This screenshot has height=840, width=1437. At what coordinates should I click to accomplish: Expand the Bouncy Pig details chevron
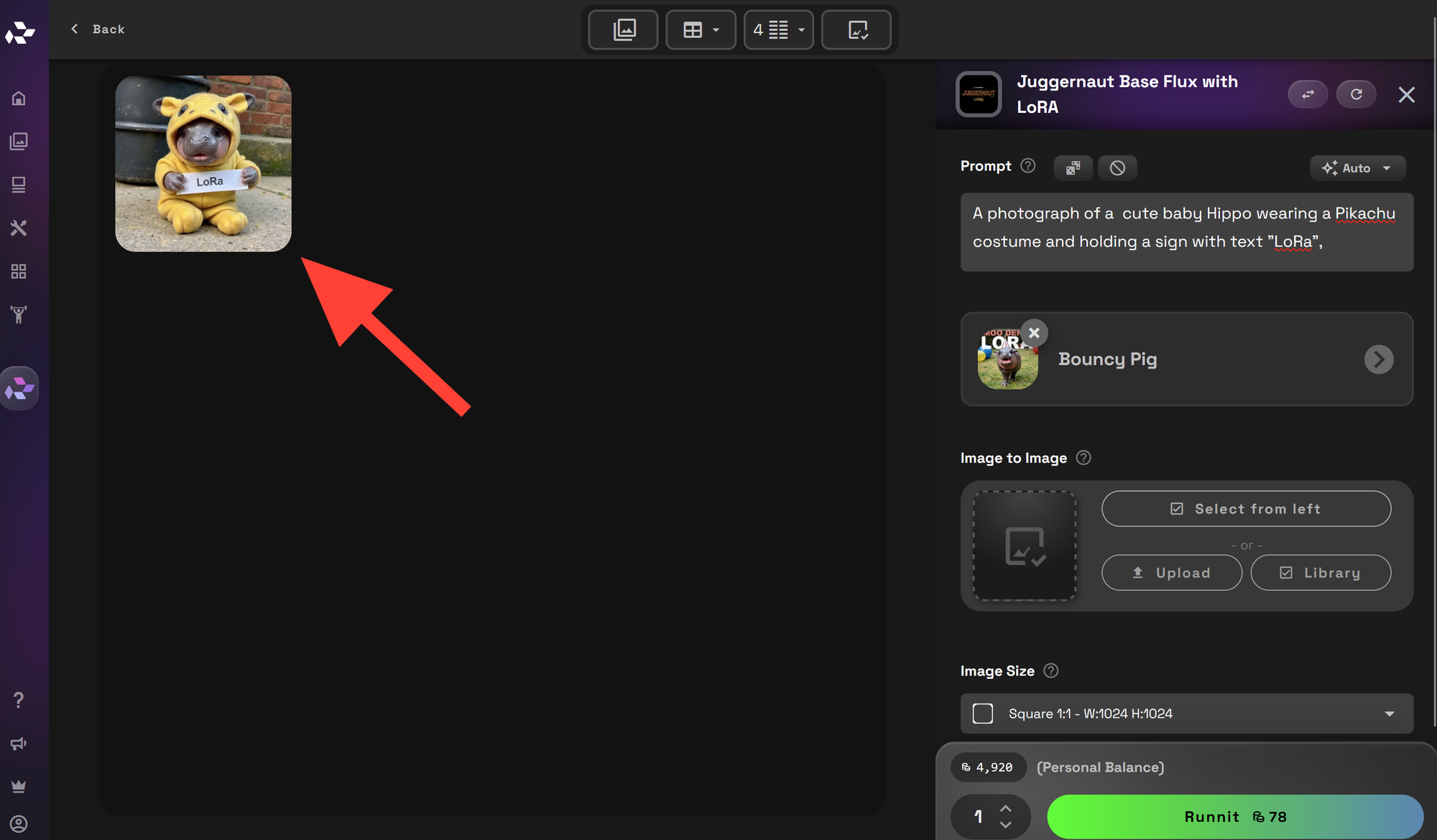[1378, 359]
